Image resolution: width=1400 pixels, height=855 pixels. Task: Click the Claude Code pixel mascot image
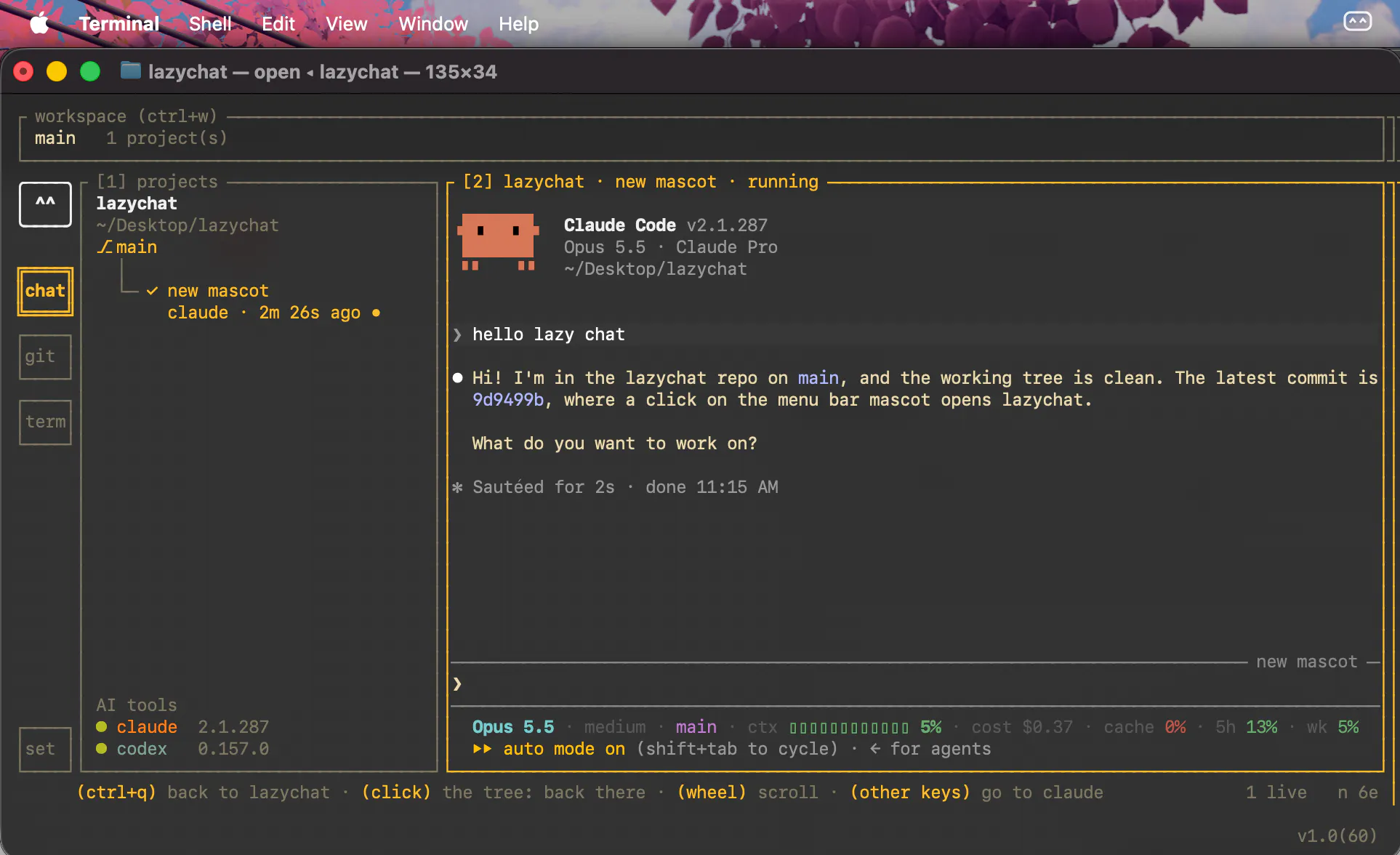click(498, 242)
